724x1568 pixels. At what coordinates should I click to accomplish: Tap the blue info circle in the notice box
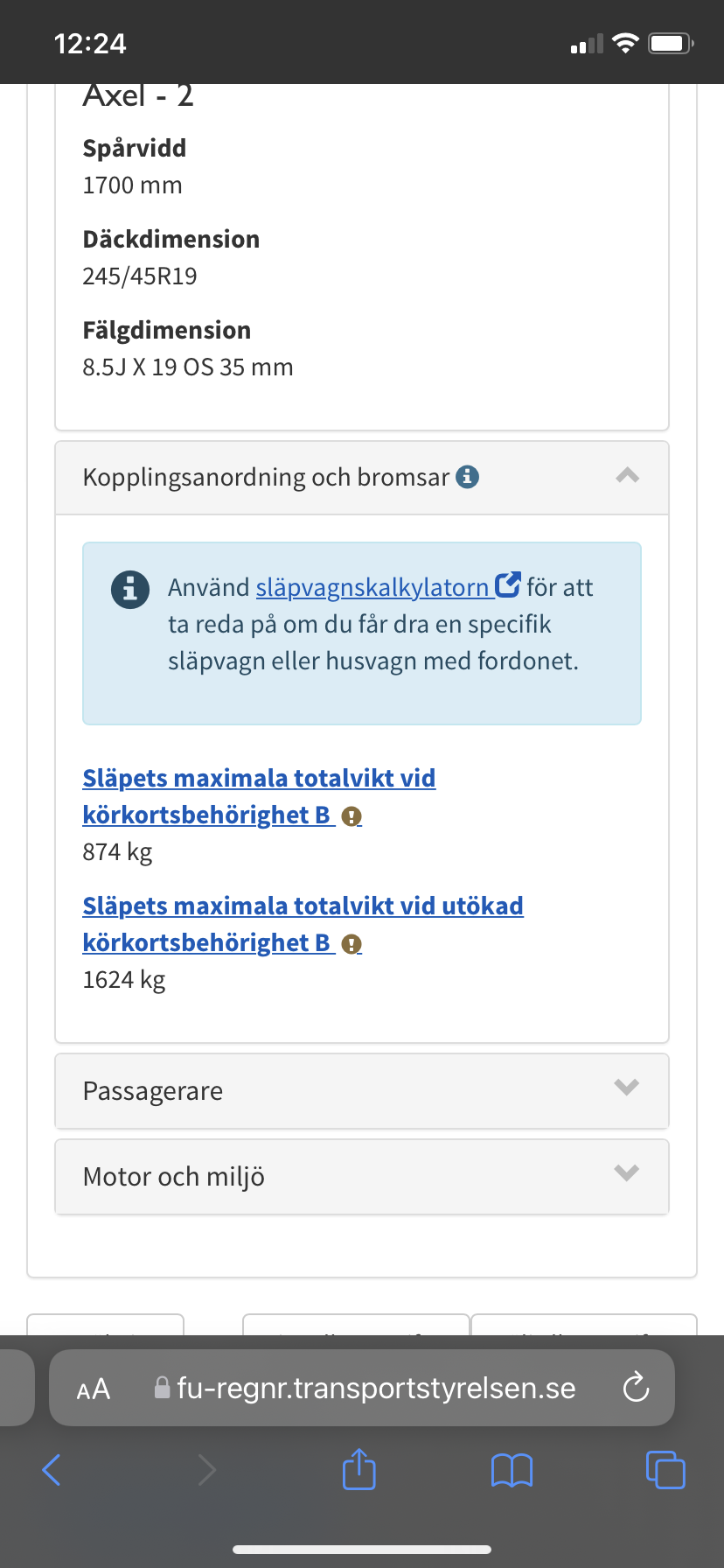tap(130, 589)
